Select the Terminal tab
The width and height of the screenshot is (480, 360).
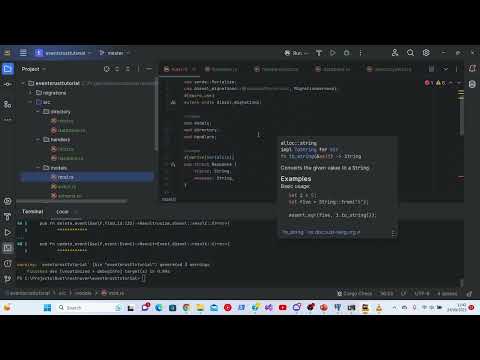point(32,212)
